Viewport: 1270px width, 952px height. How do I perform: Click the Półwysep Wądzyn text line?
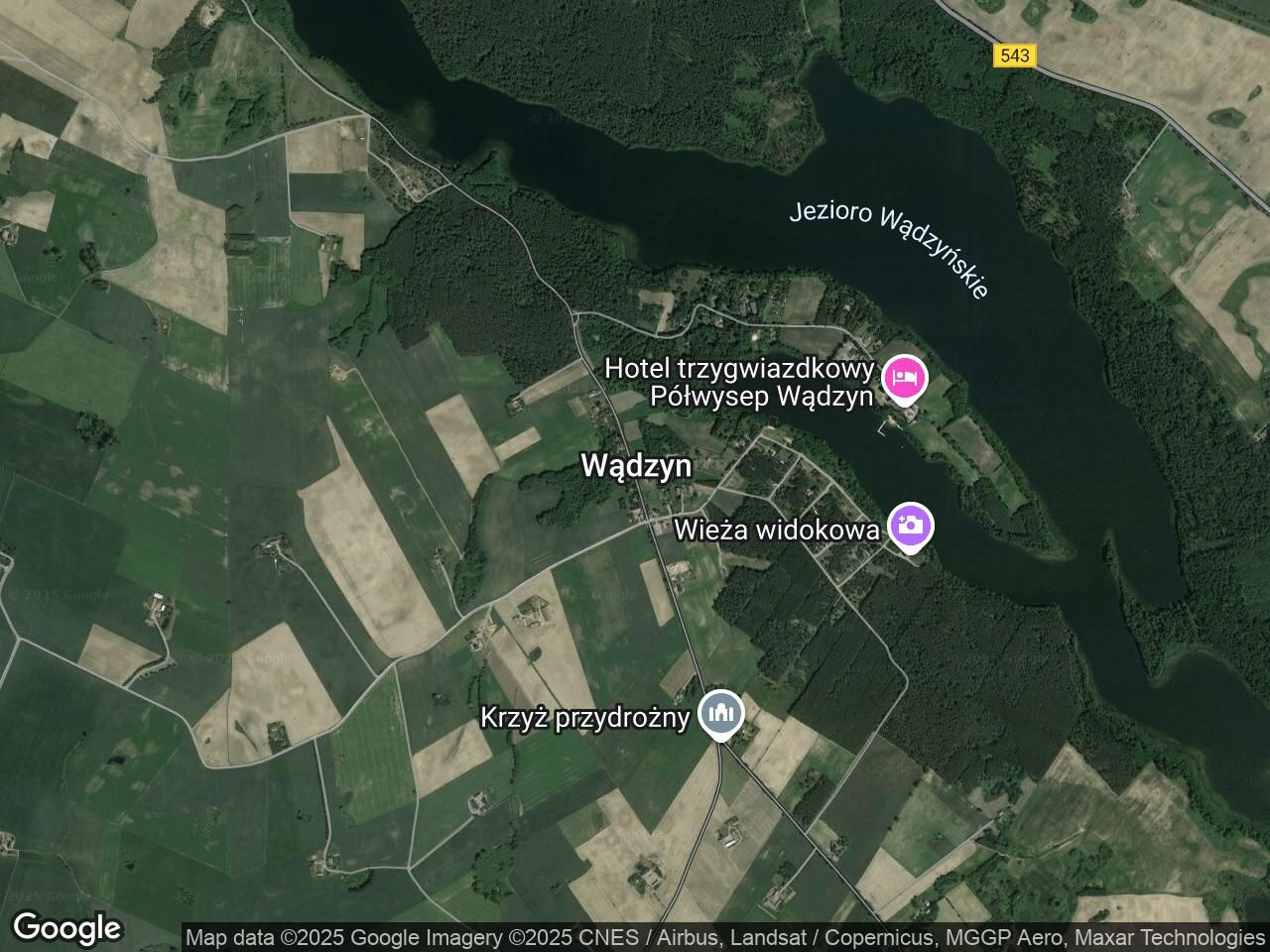762,397
